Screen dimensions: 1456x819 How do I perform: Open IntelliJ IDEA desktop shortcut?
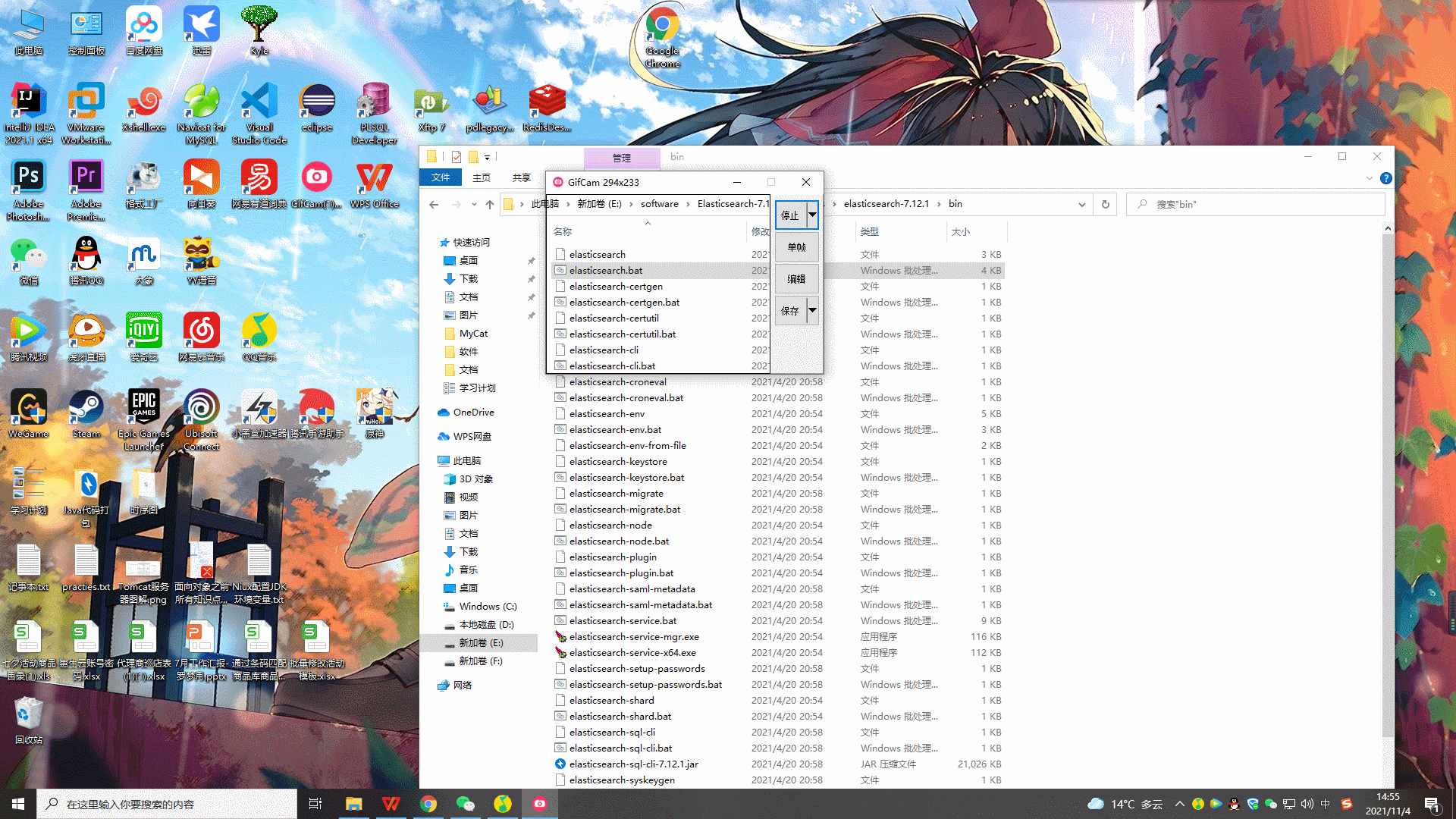(x=29, y=114)
